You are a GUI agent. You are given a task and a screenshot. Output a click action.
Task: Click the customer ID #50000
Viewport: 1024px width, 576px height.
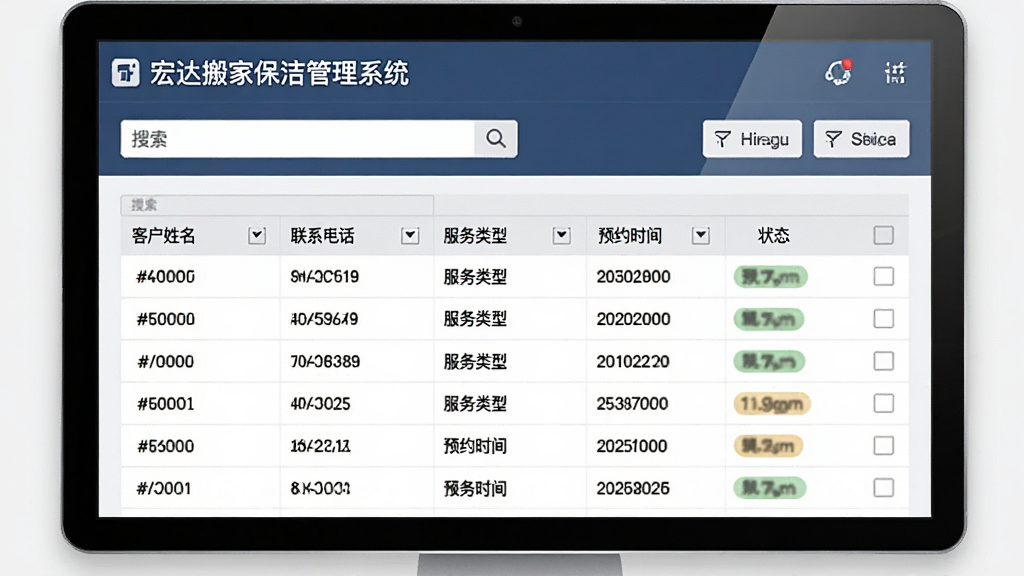point(166,319)
